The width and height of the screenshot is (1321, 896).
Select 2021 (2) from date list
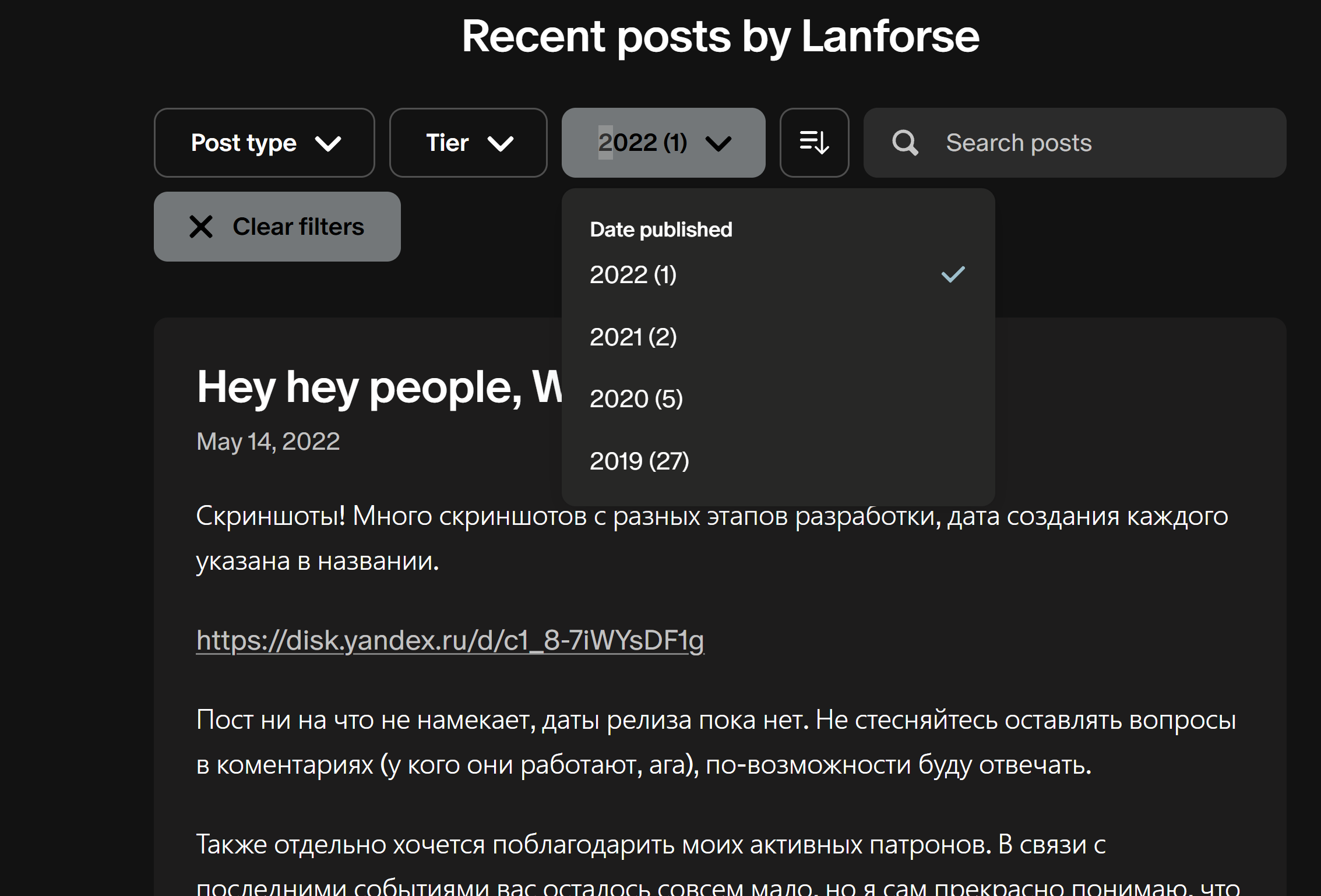click(633, 337)
